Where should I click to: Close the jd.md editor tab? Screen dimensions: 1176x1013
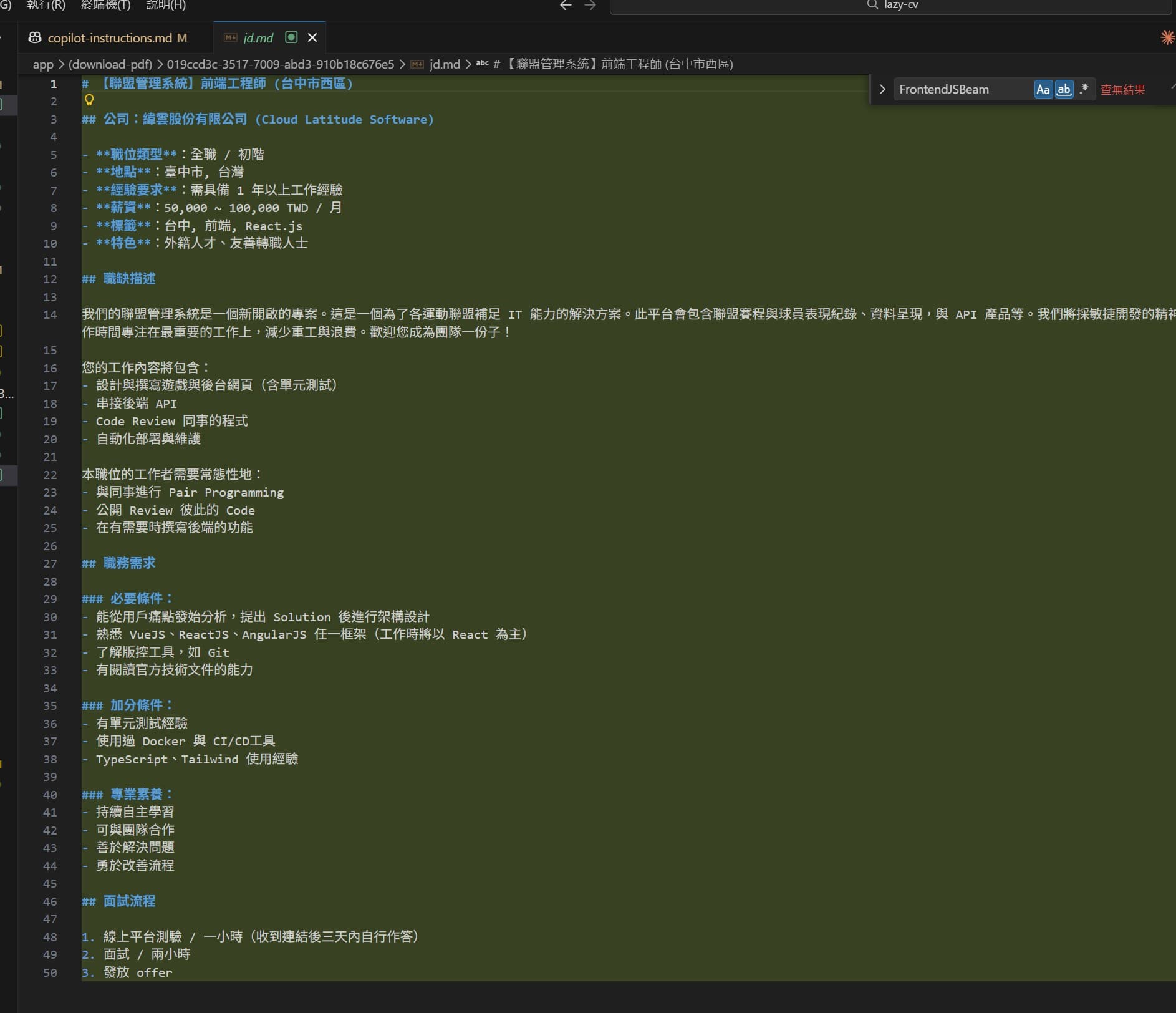tap(312, 37)
